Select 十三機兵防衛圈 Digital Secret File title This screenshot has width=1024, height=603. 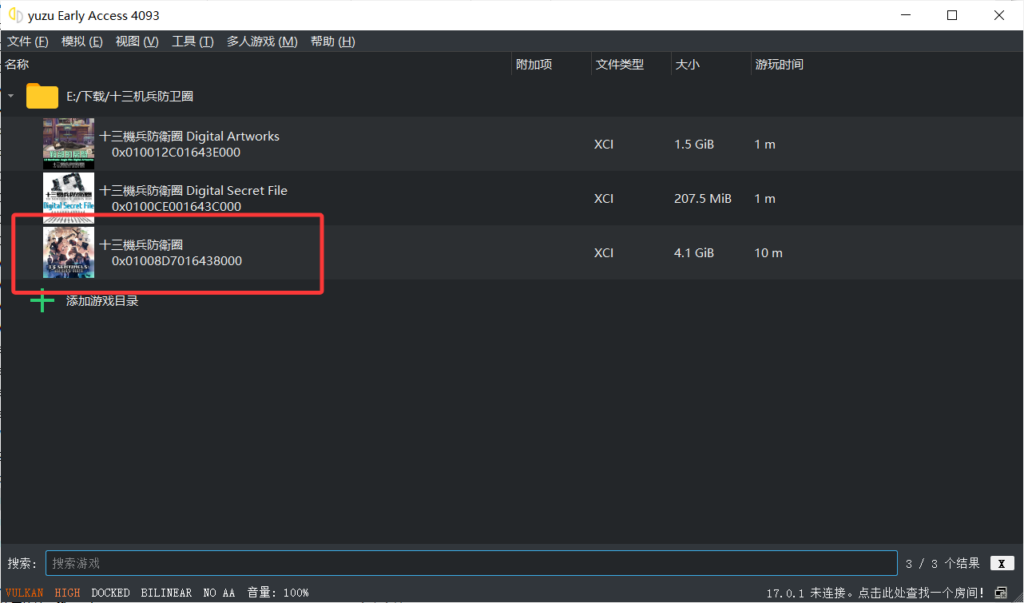tap(193, 191)
